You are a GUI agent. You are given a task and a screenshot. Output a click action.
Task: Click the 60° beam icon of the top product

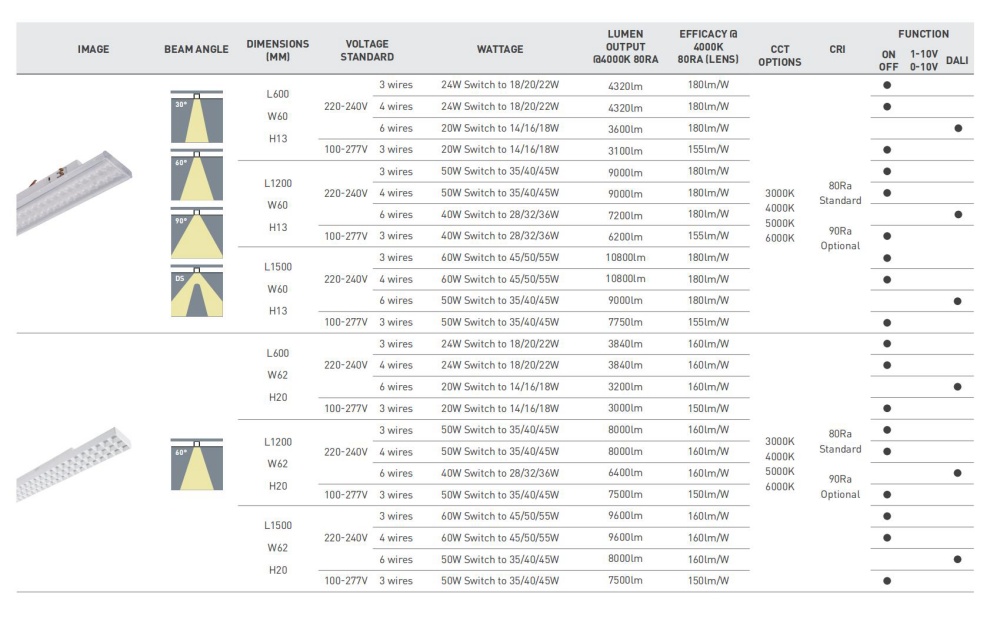pos(196,177)
